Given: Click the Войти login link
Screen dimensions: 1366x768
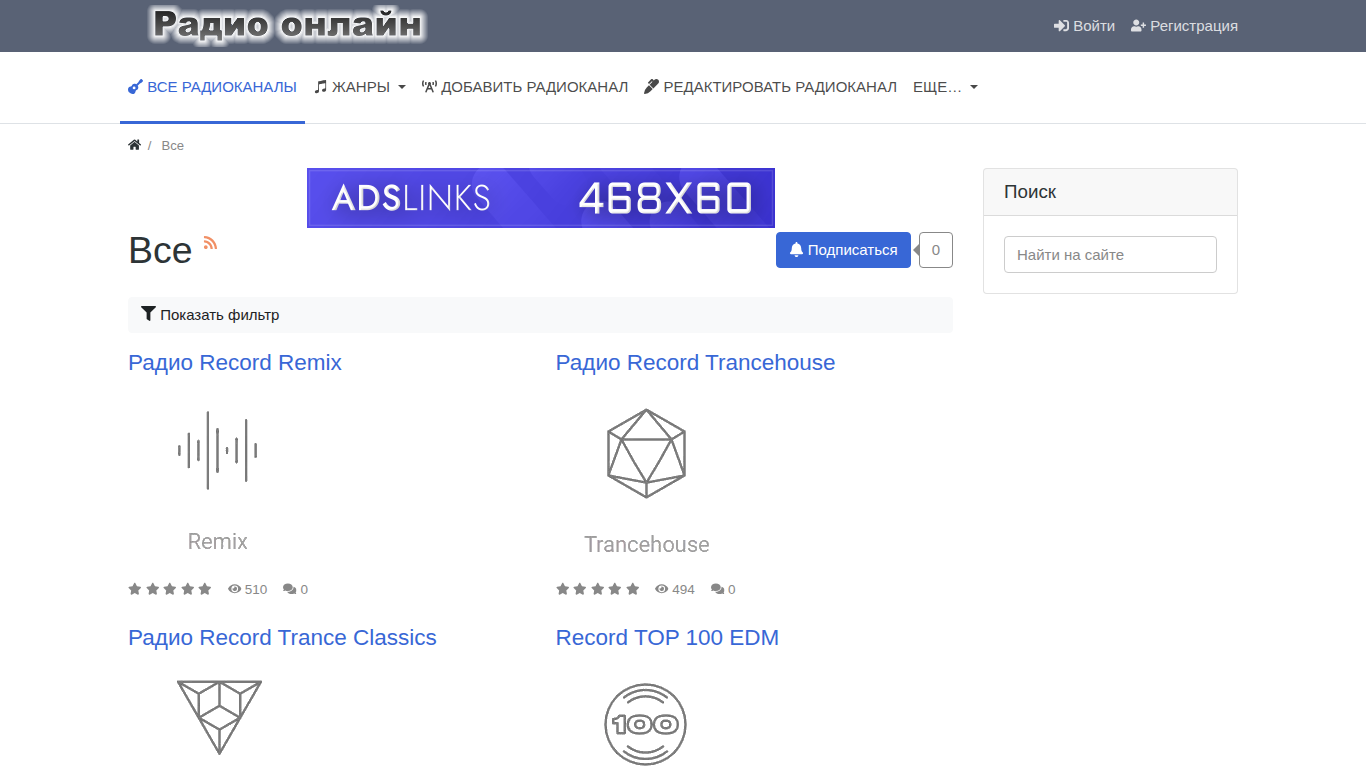Looking at the screenshot, I should pyautogui.click(x=1084, y=26).
